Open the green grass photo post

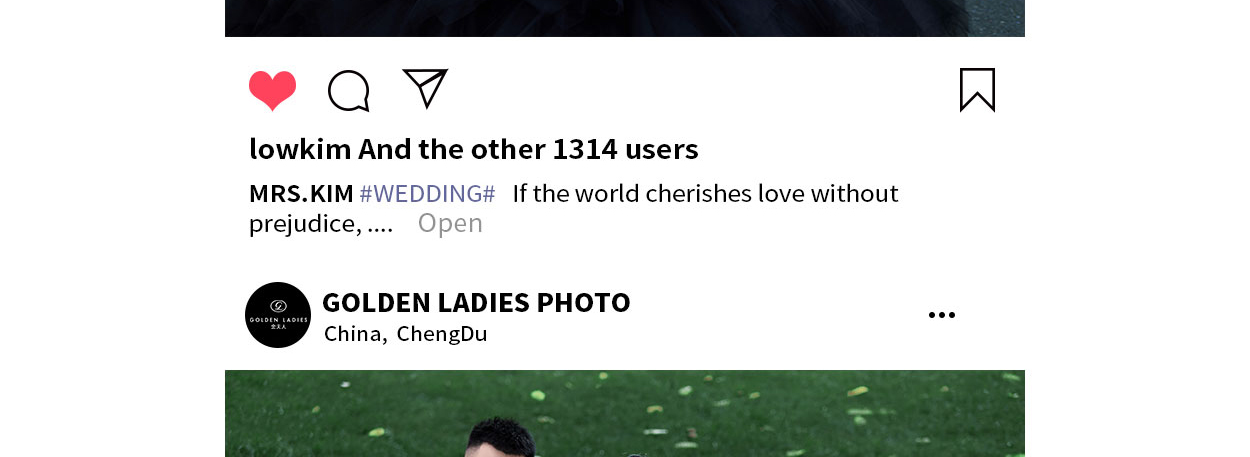[625, 413]
